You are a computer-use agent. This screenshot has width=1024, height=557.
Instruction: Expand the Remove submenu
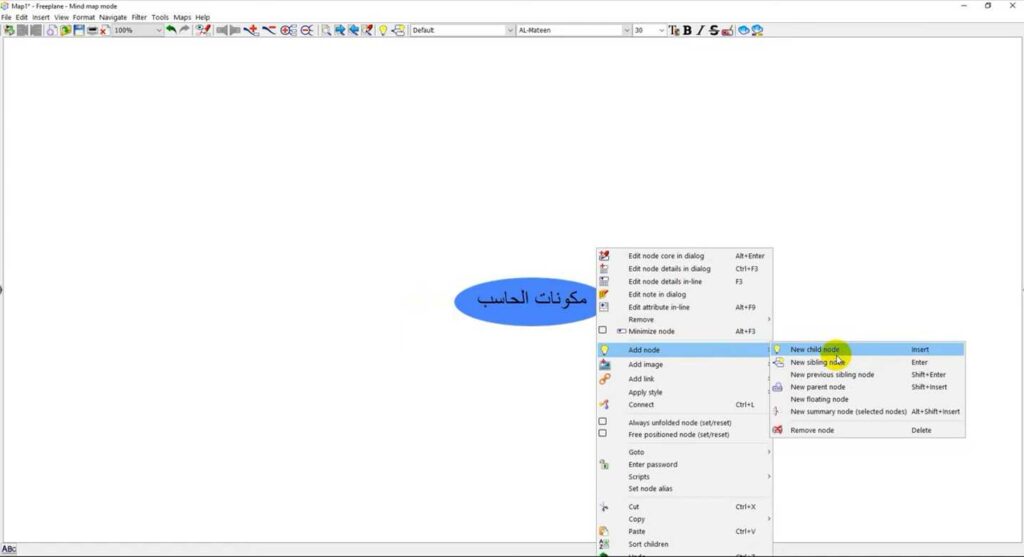pos(684,319)
